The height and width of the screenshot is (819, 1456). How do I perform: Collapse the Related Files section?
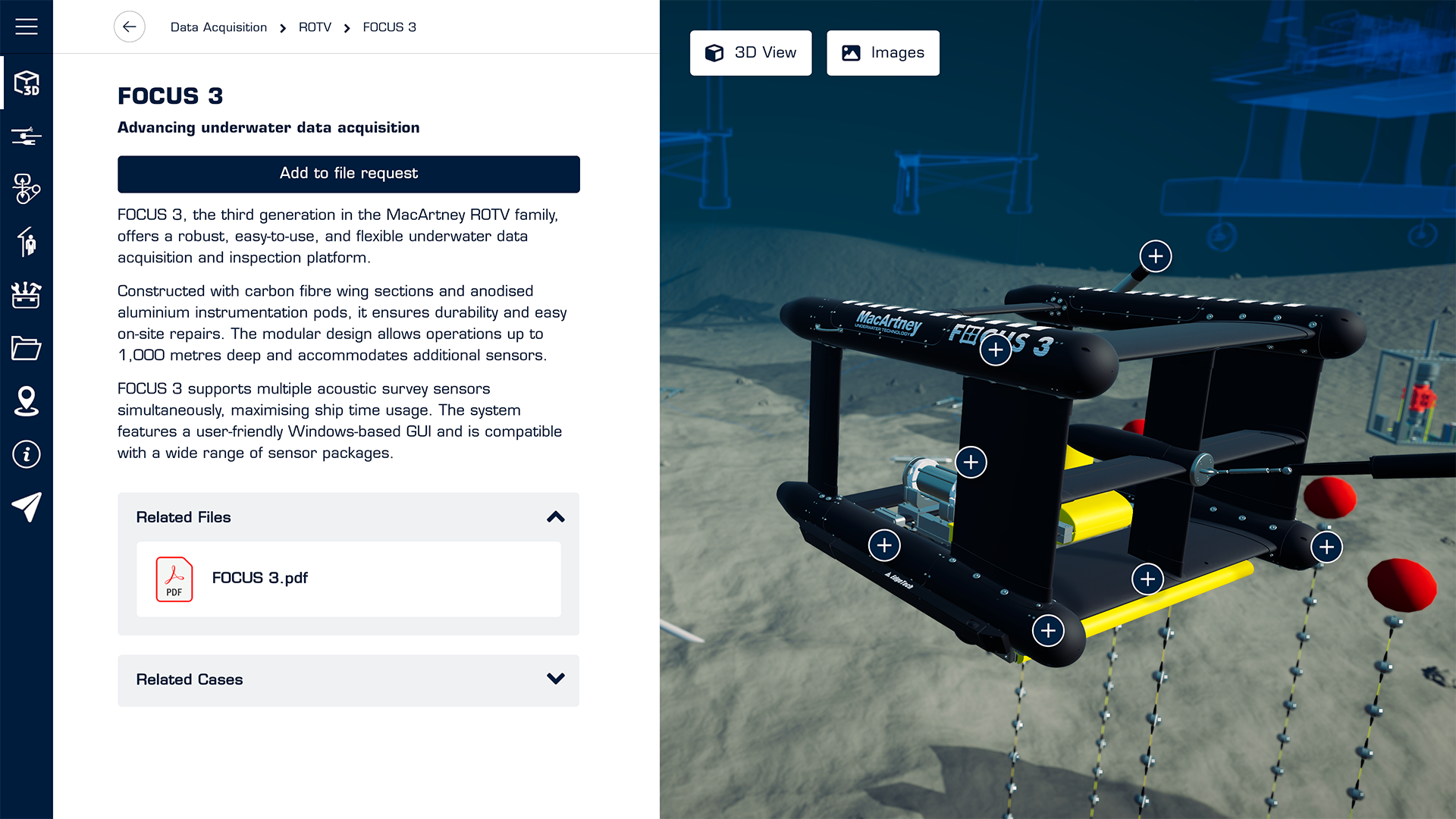tap(556, 517)
